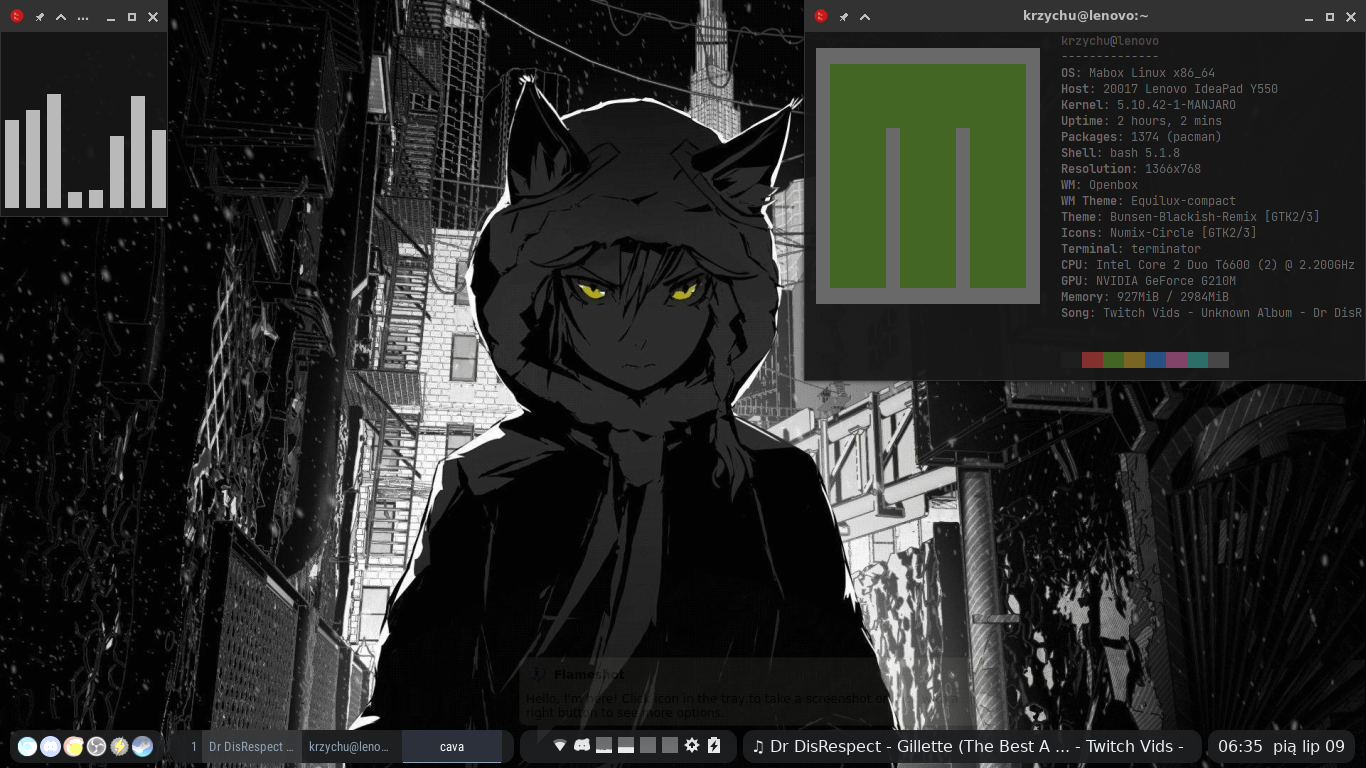
Task: Click the cyan swatch in neofetch palette
Action: pos(1197,360)
